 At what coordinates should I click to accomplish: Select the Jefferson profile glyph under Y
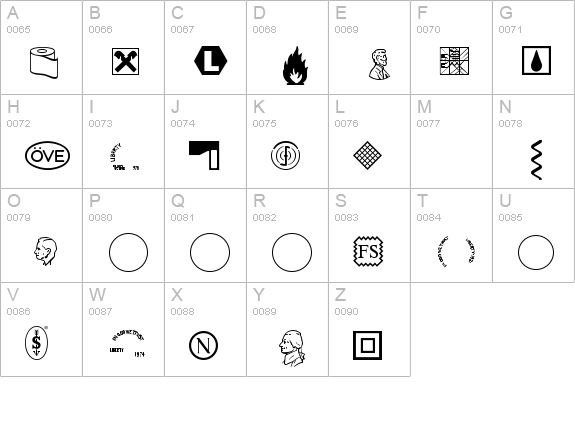(292, 348)
